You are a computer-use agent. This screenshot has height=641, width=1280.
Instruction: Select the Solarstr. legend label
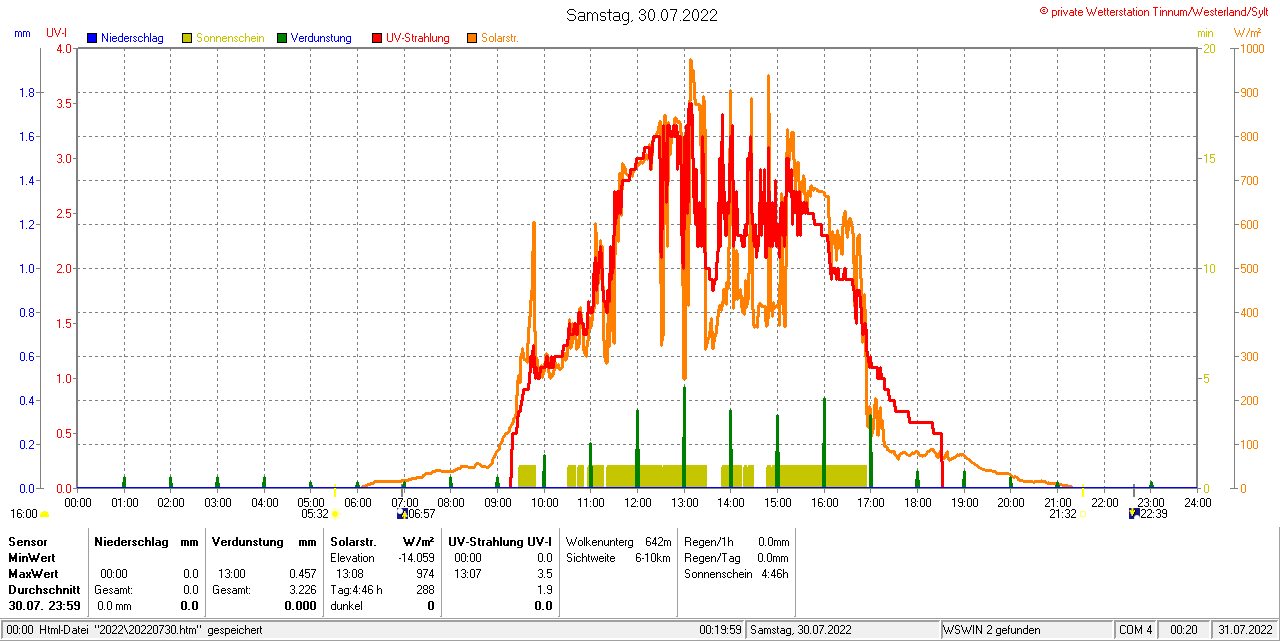point(500,38)
